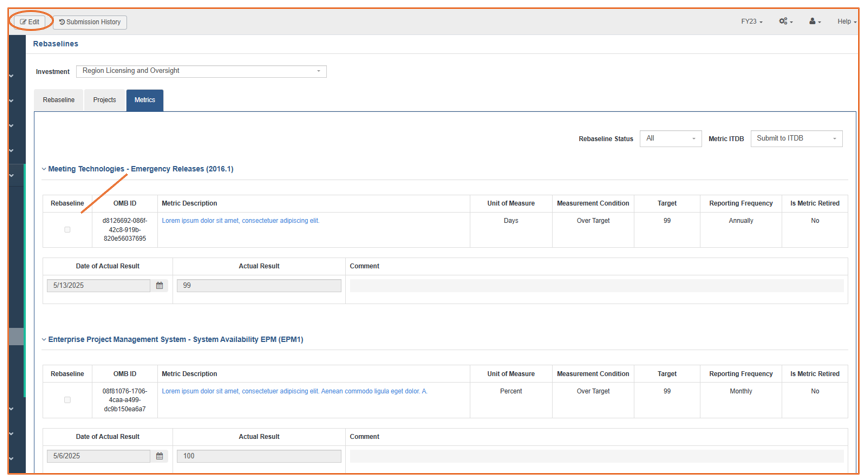Click the 5/6/2025 date field
The image size is (863, 475).
[99, 456]
